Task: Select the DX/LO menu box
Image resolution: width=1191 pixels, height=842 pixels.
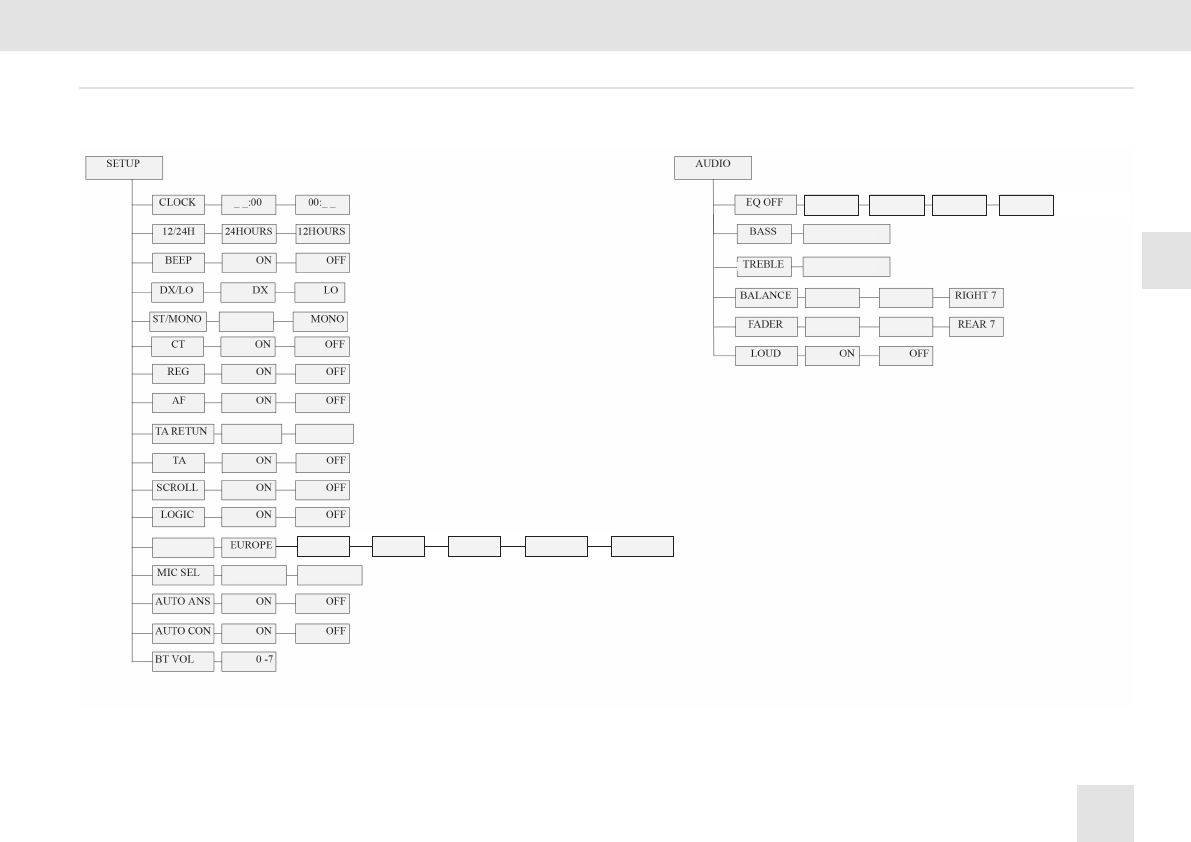Action: (x=177, y=292)
